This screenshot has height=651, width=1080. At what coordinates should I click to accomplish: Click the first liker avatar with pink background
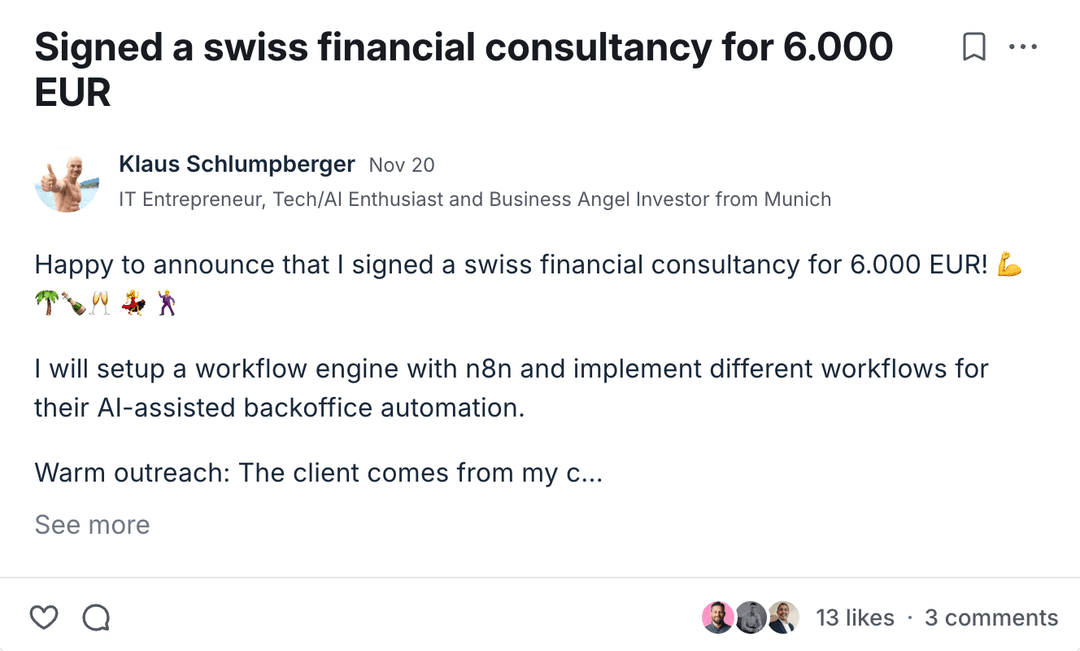click(718, 618)
